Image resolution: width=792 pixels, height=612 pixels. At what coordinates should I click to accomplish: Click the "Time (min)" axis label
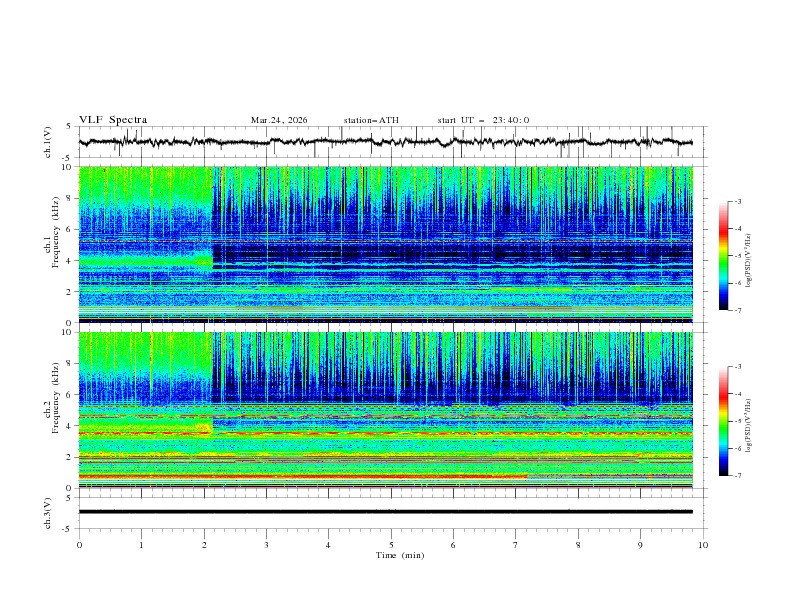tap(400, 555)
